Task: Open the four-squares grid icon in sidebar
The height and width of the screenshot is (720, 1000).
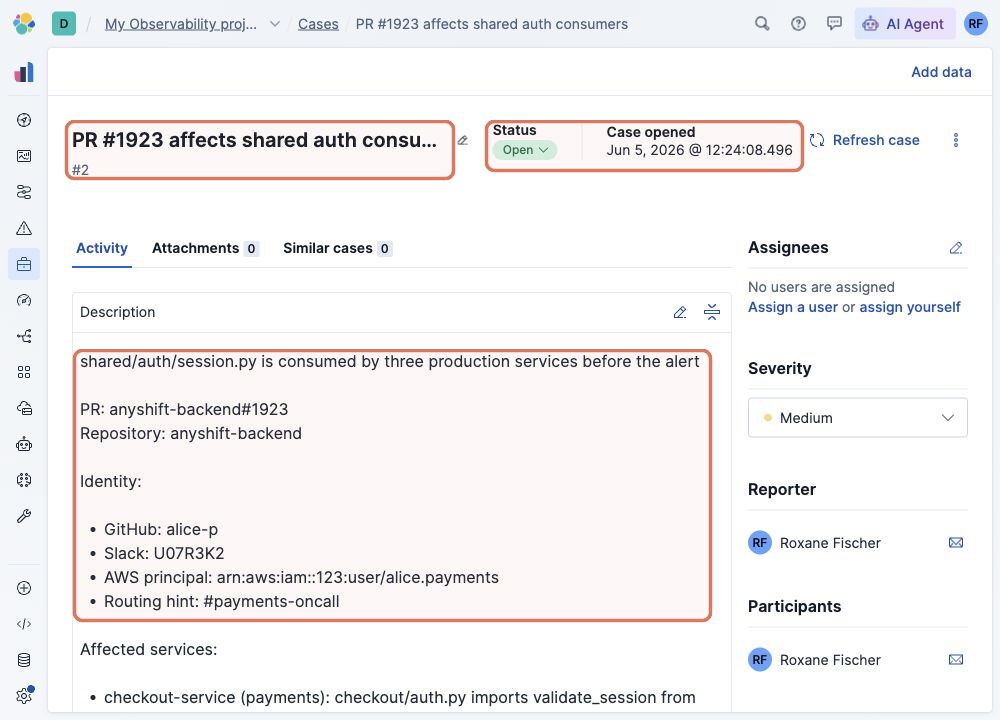Action: pos(24,372)
